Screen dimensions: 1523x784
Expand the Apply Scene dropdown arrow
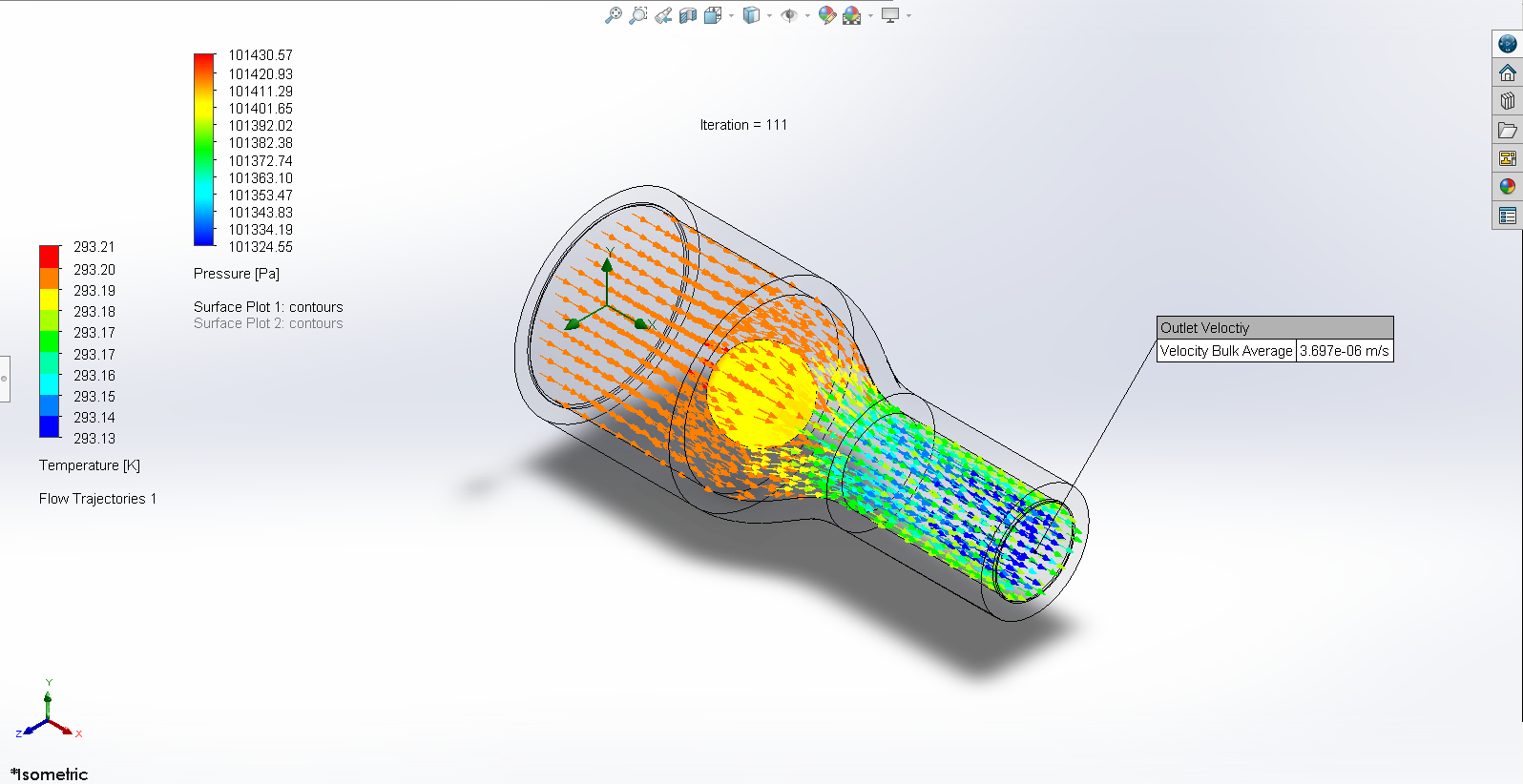(x=870, y=16)
